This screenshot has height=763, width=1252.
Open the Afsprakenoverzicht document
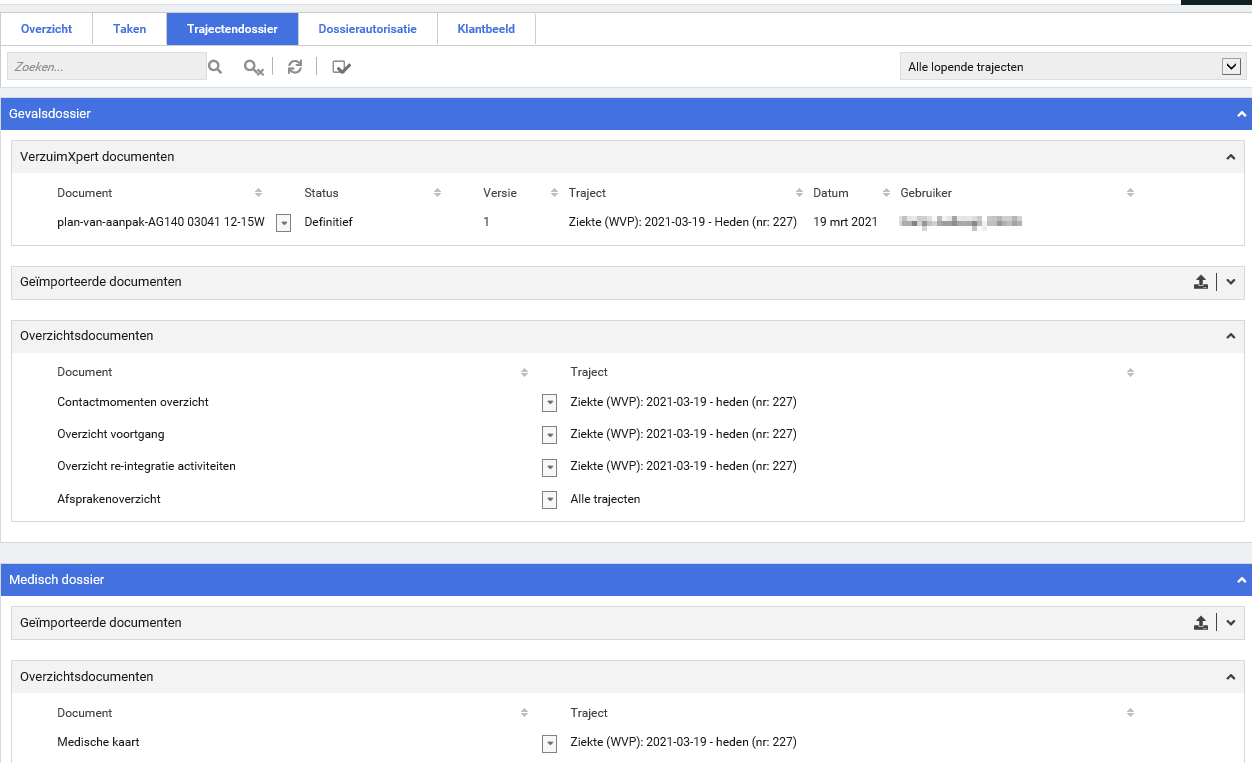click(x=109, y=498)
